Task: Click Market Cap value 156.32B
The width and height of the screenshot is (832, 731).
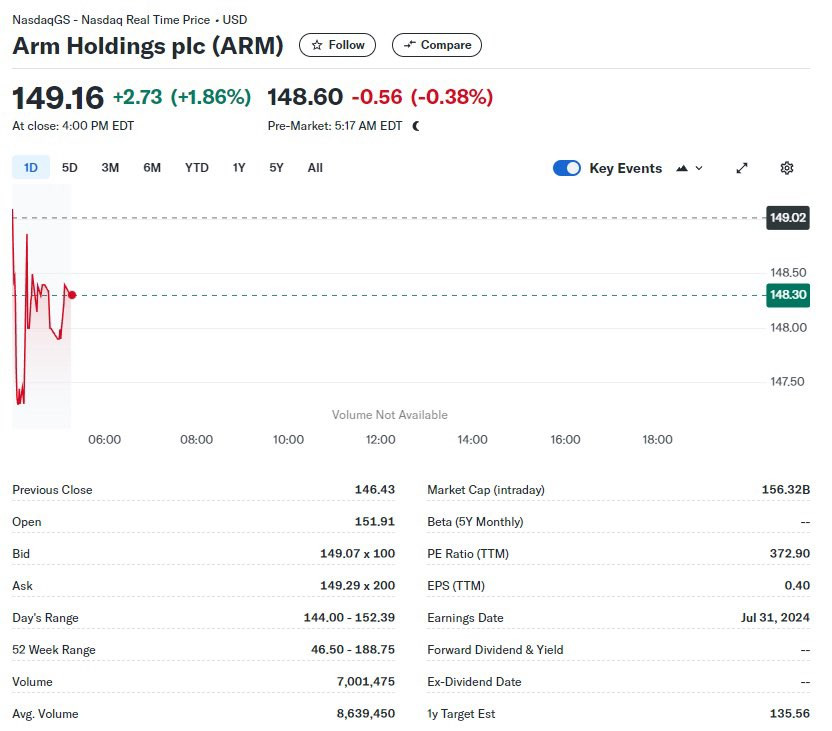Action: click(x=786, y=490)
